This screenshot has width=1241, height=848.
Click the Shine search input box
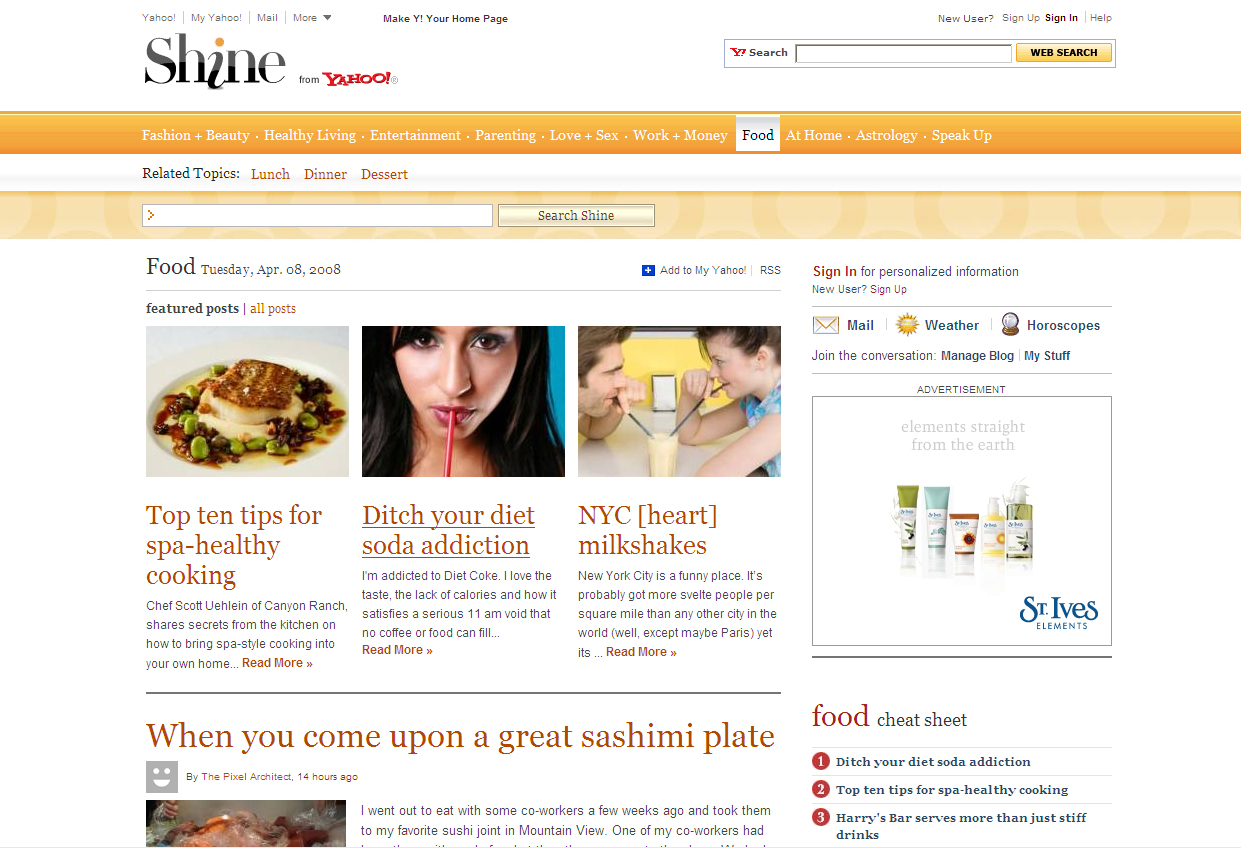(x=318, y=215)
